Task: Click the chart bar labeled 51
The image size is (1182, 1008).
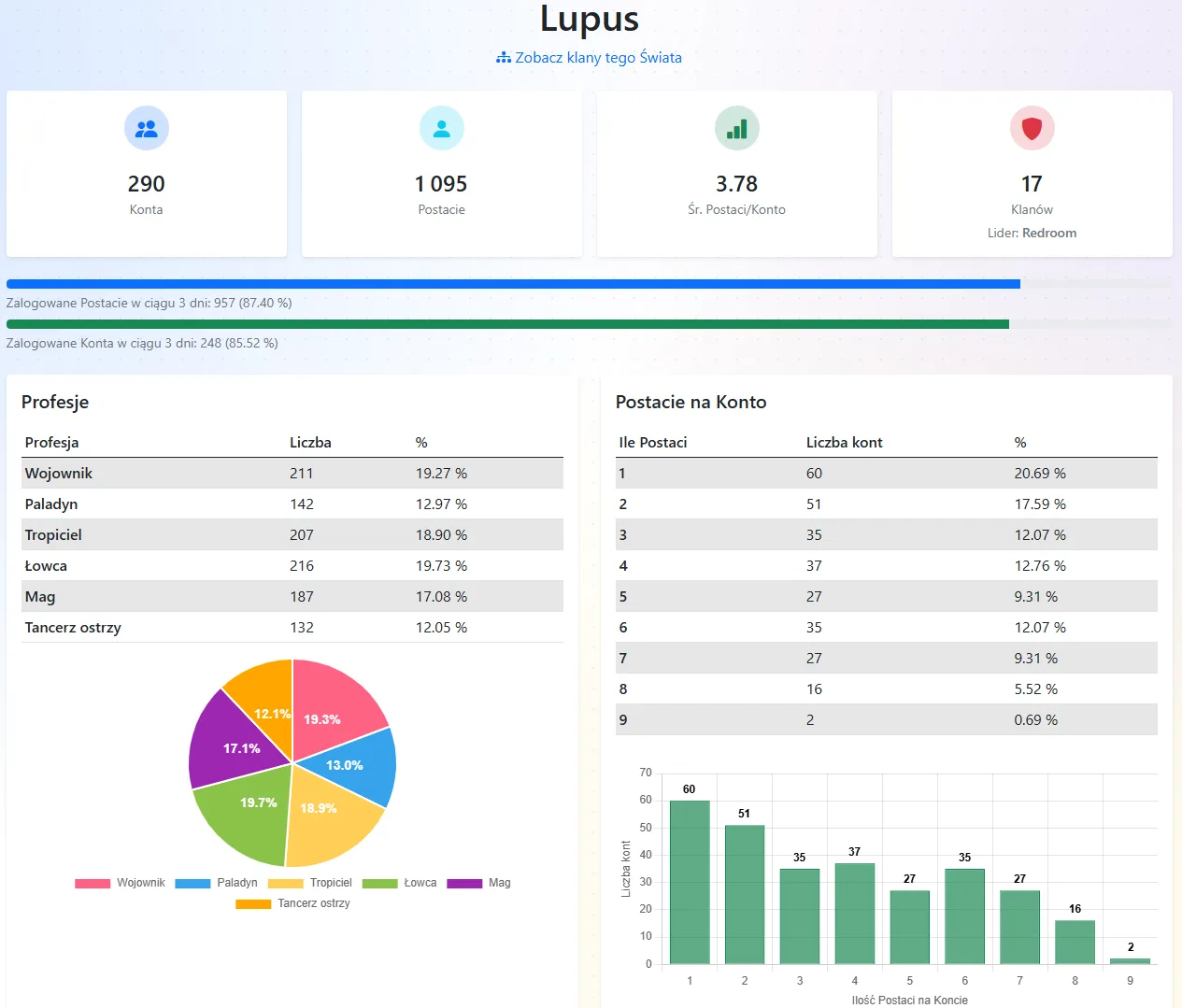Action: (745, 894)
